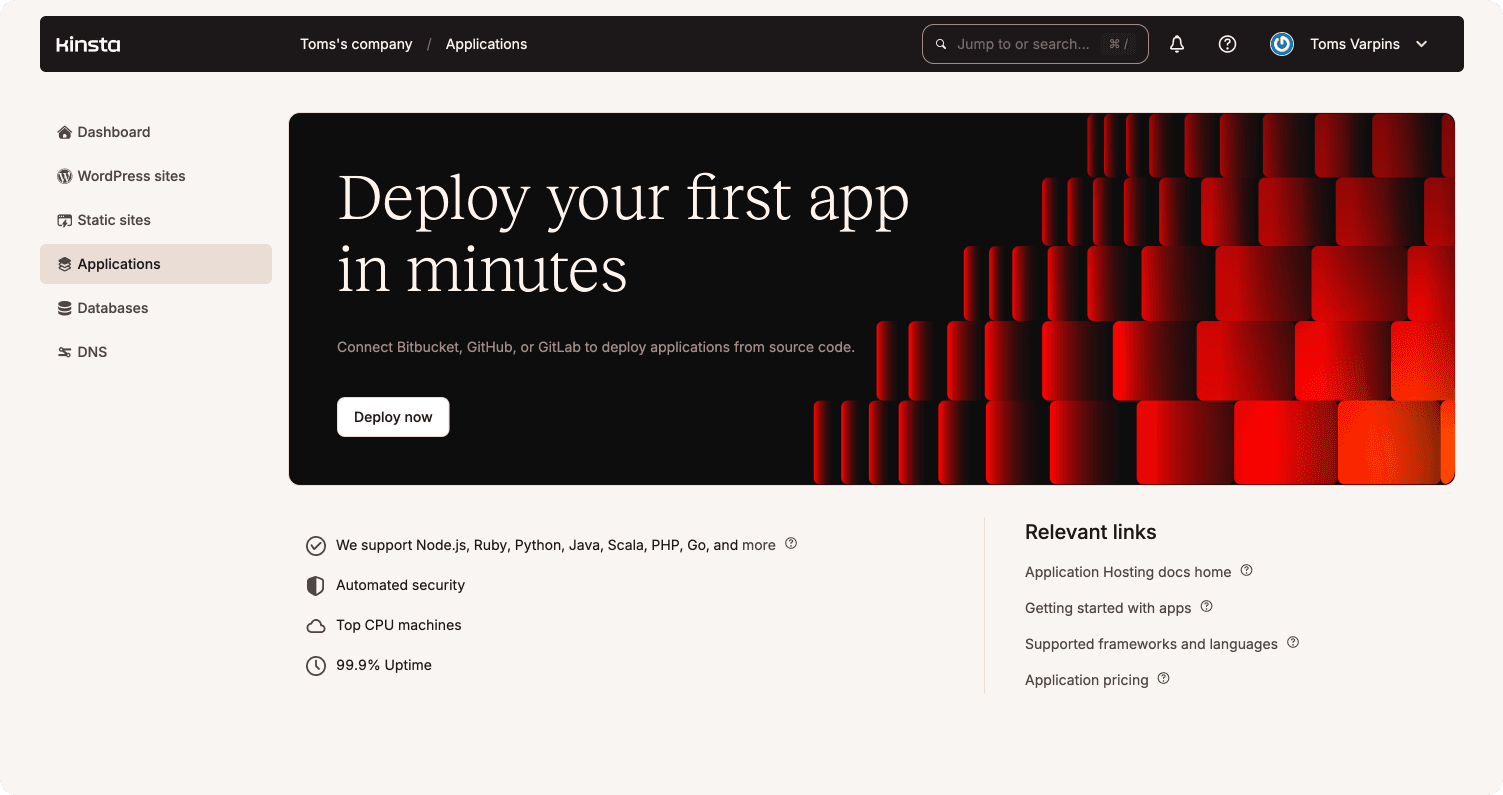The height and width of the screenshot is (795, 1503).
Task: Open Application Hosting docs home link
Action: click(1128, 572)
